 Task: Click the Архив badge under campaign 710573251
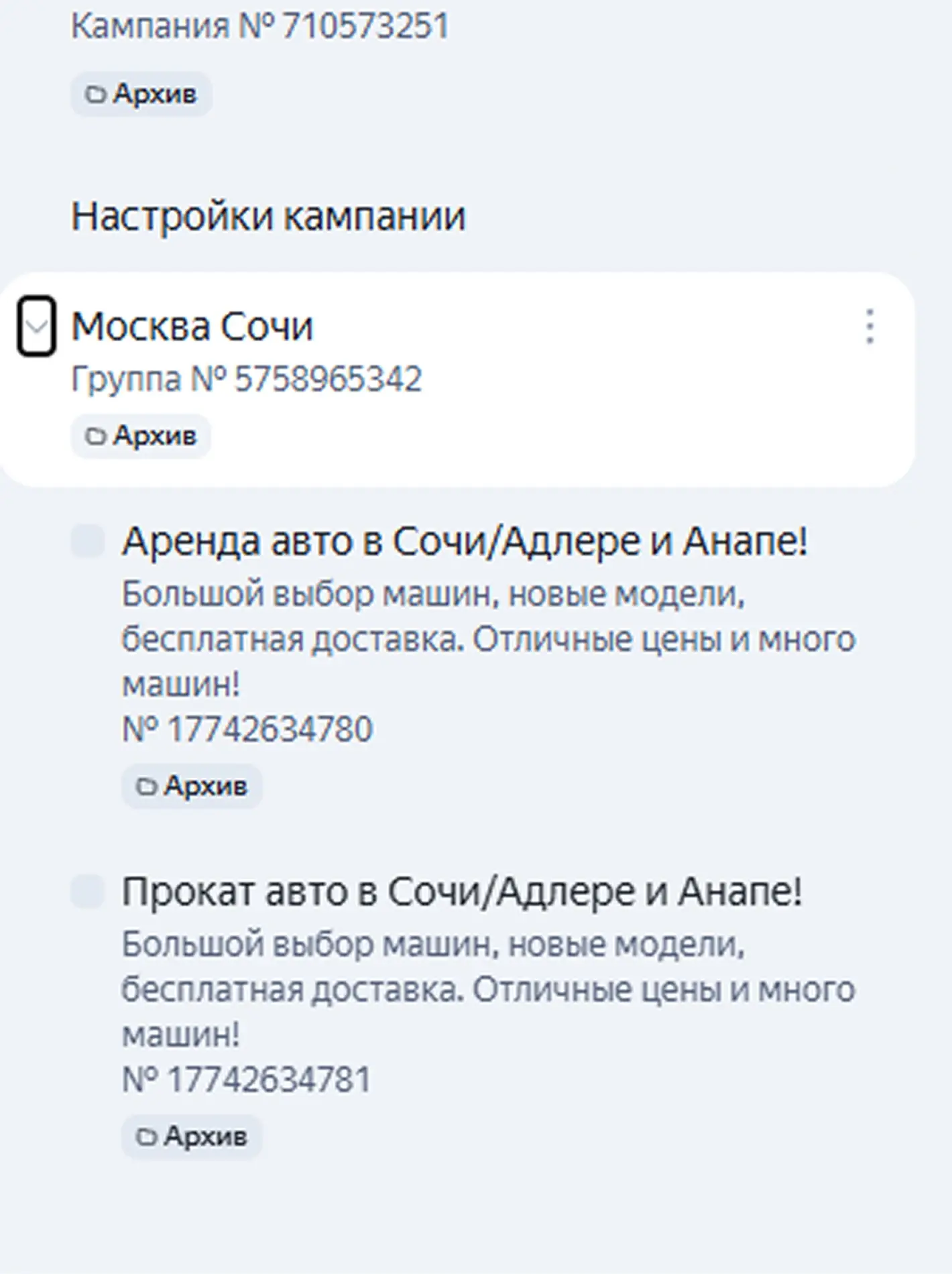pos(141,94)
